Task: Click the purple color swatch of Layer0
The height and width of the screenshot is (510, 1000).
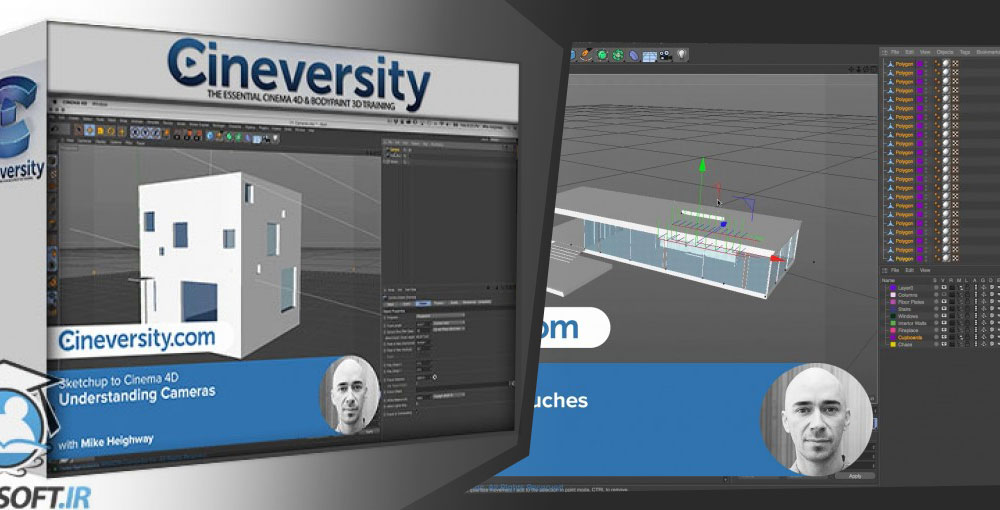Action: [x=893, y=288]
